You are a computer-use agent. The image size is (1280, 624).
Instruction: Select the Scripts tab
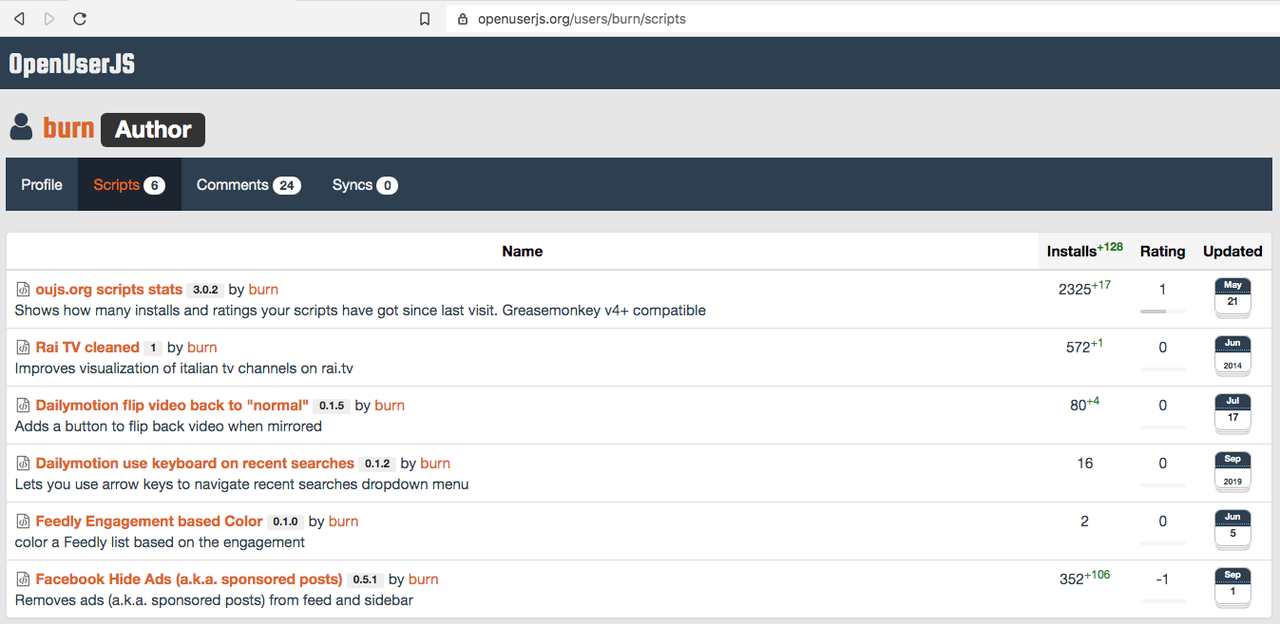(129, 185)
